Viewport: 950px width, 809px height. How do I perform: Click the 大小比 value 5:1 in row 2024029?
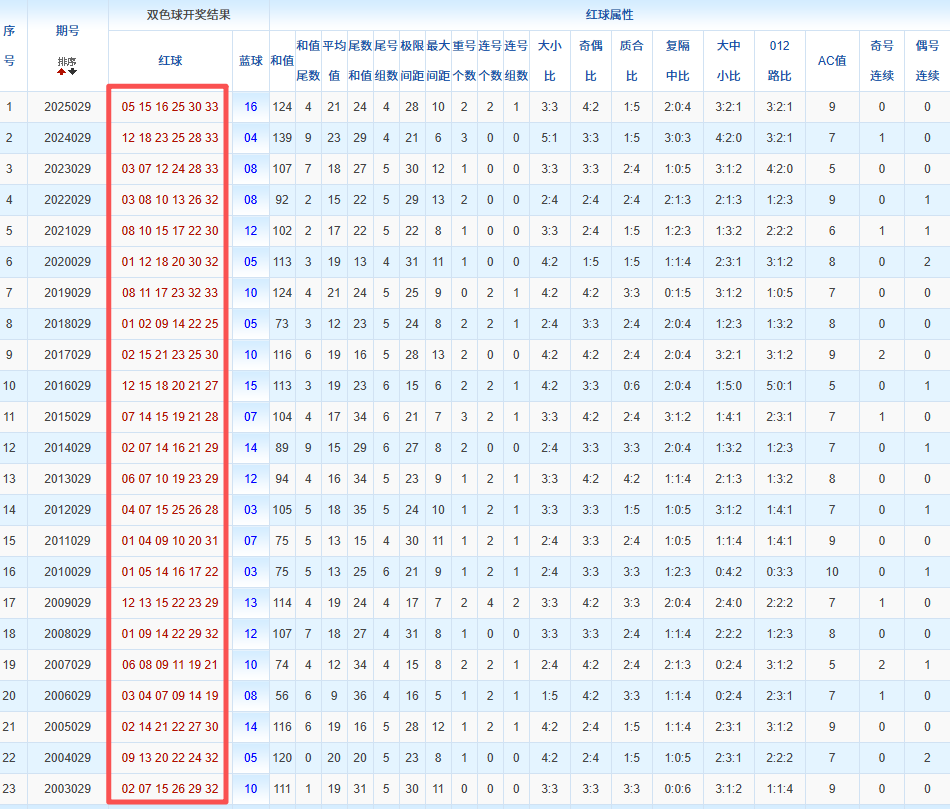click(x=550, y=138)
